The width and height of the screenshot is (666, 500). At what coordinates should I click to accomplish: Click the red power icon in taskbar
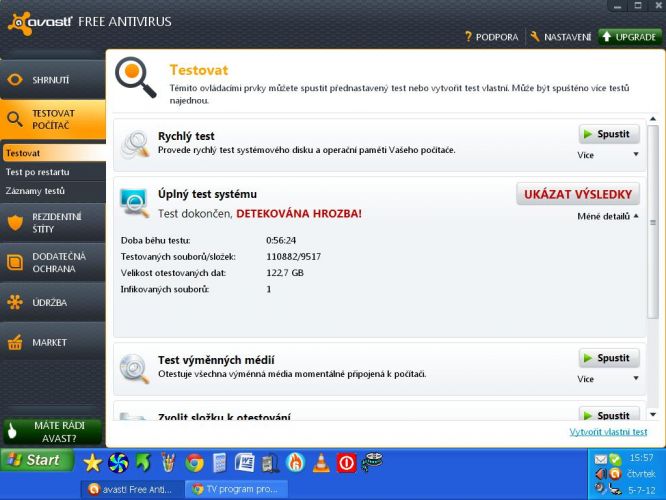coord(346,463)
